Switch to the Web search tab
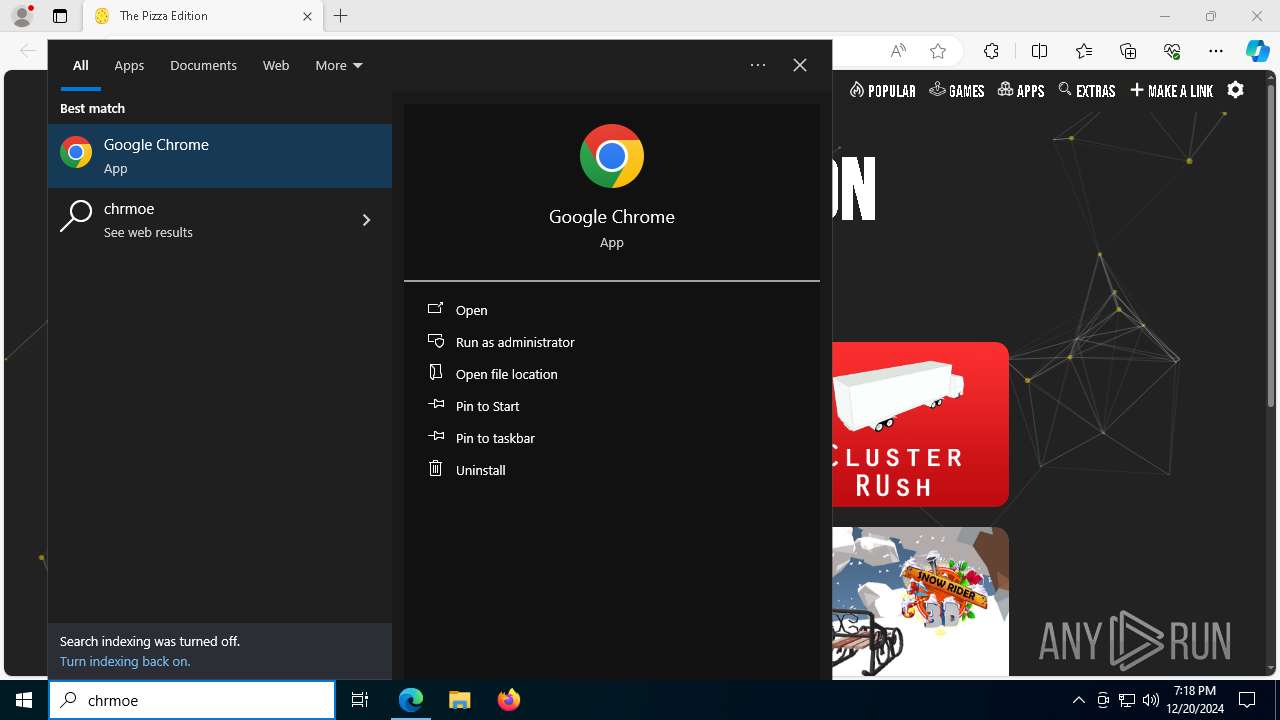Viewport: 1280px width, 720px height. click(276, 65)
